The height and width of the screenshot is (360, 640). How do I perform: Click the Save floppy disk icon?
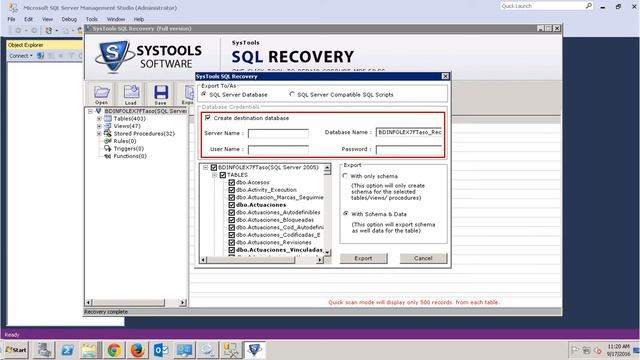161,93
